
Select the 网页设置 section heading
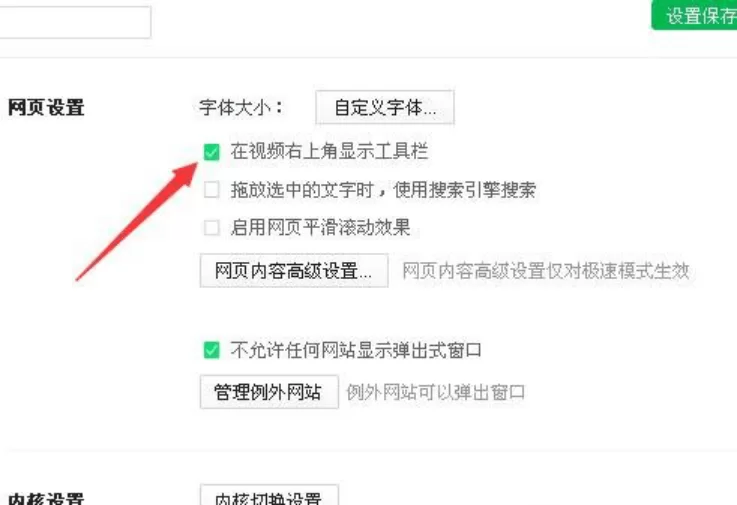(46, 108)
